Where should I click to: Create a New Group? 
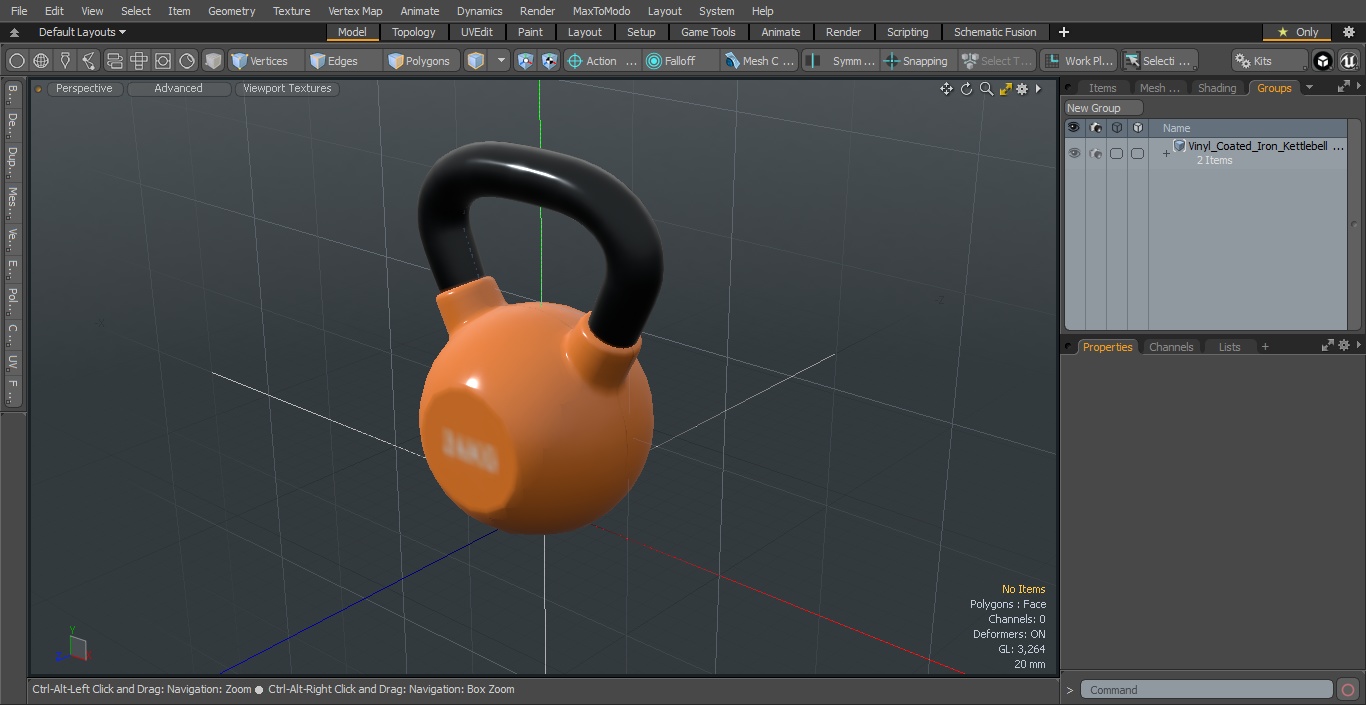[1103, 108]
